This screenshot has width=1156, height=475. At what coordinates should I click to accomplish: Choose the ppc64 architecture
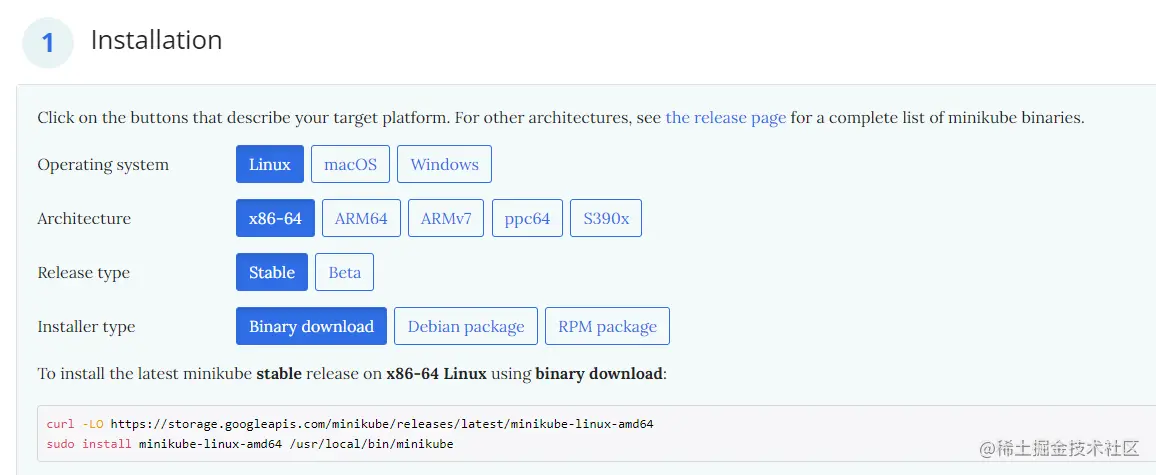pyautogui.click(x=527, y=218)
